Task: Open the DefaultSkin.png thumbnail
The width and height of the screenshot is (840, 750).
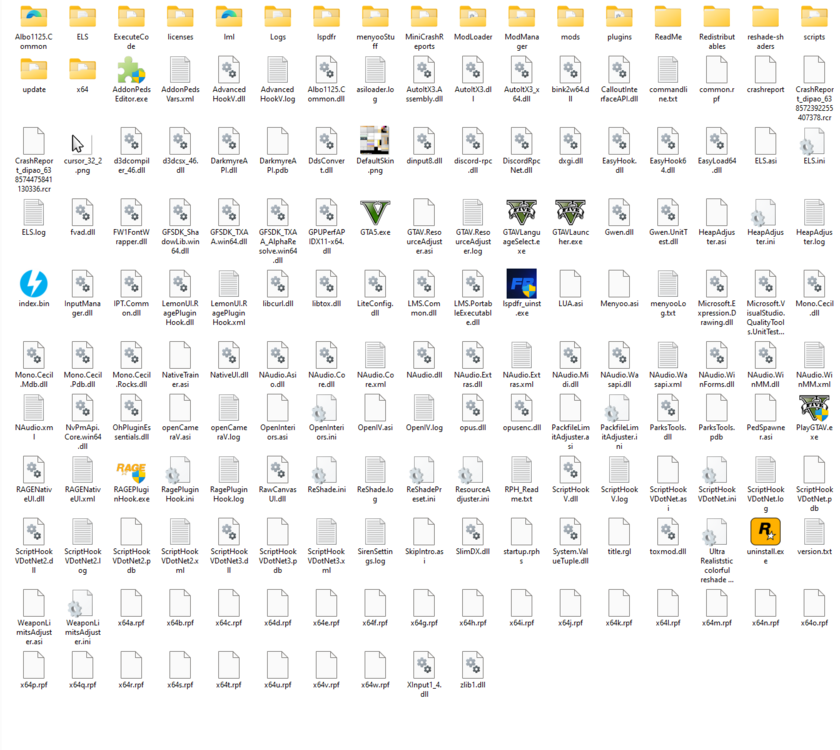Action: click(375, 147)
